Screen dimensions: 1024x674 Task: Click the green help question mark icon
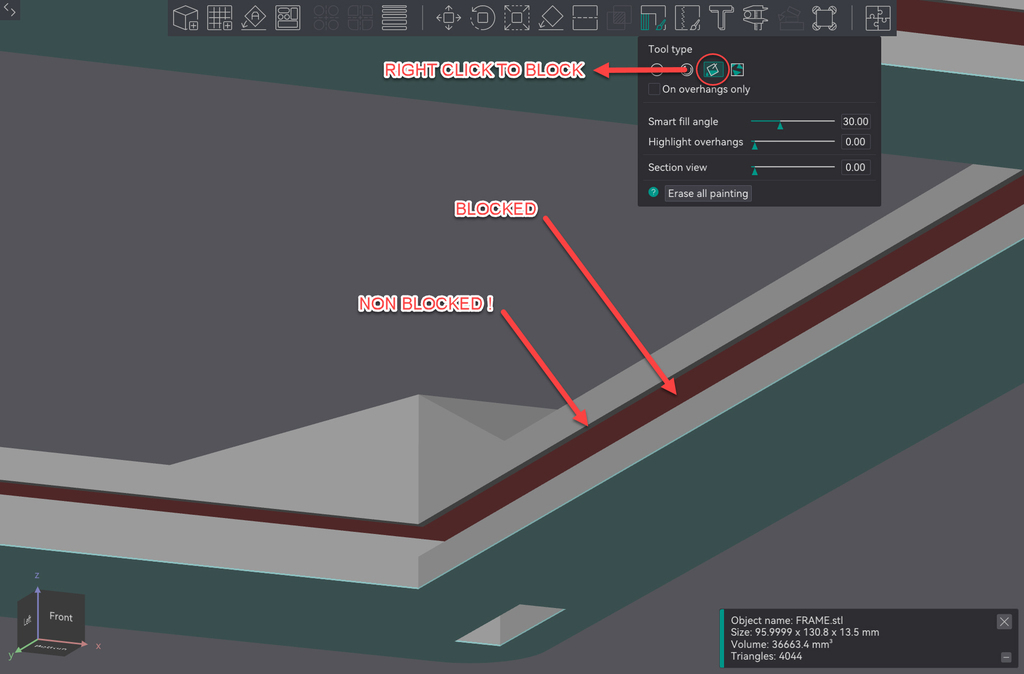pos(653,192)
